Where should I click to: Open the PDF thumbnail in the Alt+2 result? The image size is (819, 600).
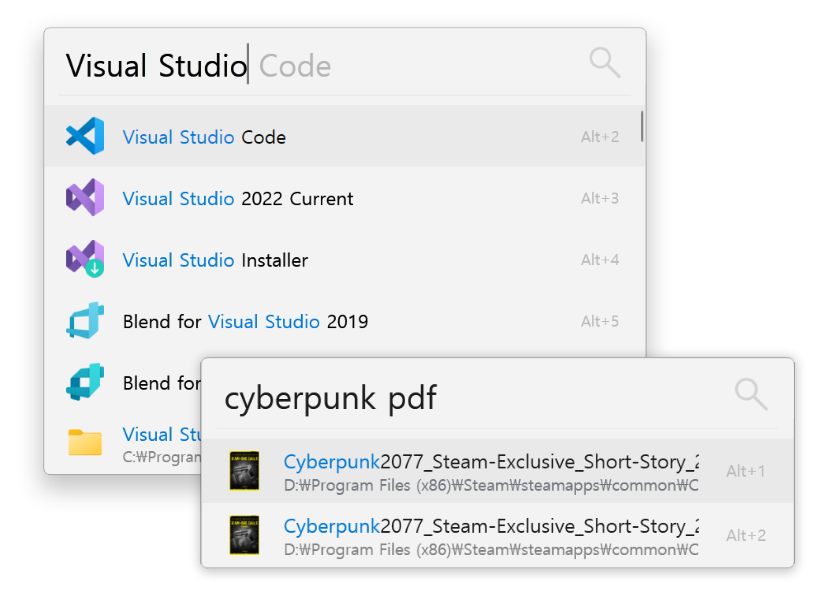[x=244, y=535]
